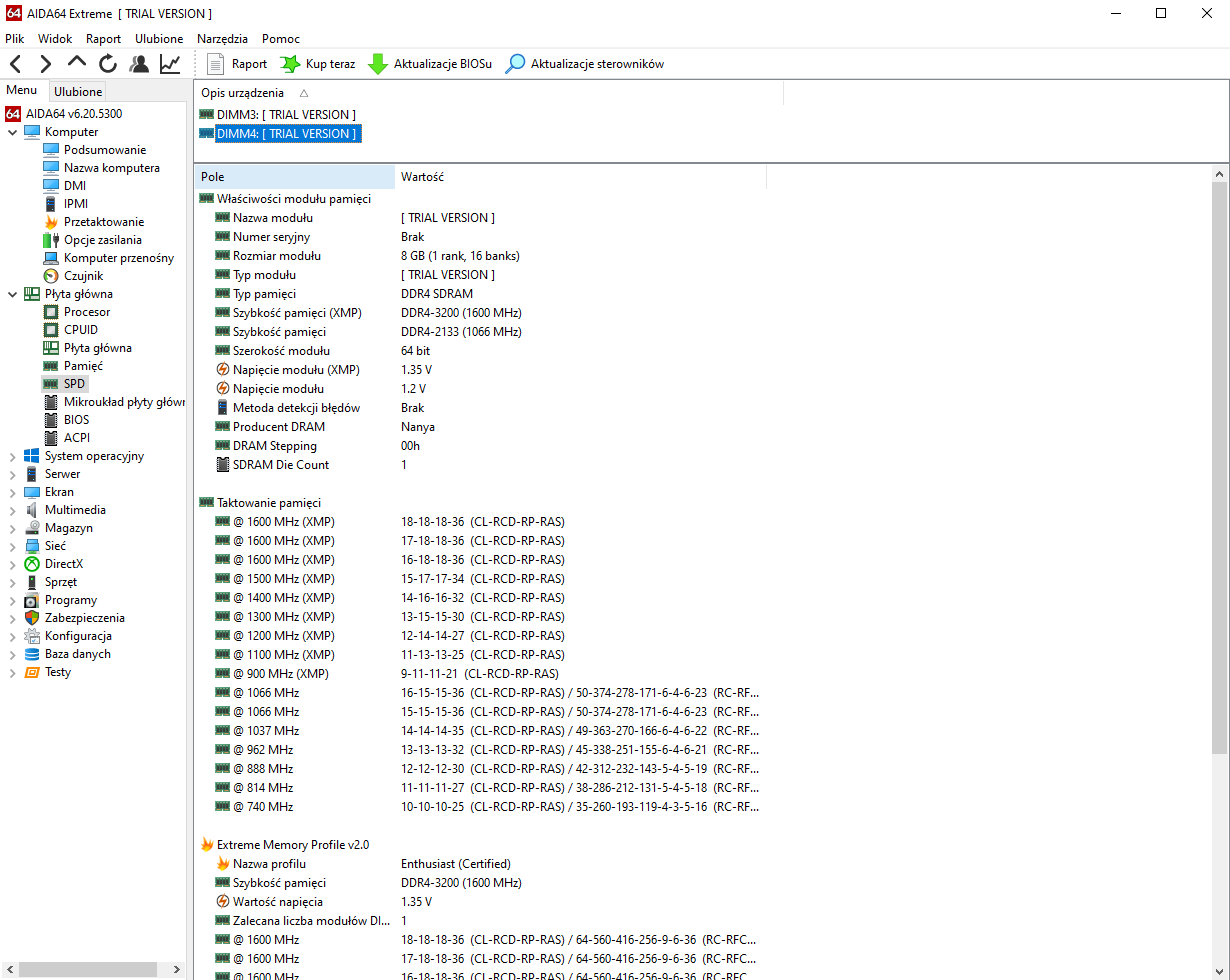Open the graph chart icon in the toolbar
The image size is (1230, 980).
(x=170, y=64)
